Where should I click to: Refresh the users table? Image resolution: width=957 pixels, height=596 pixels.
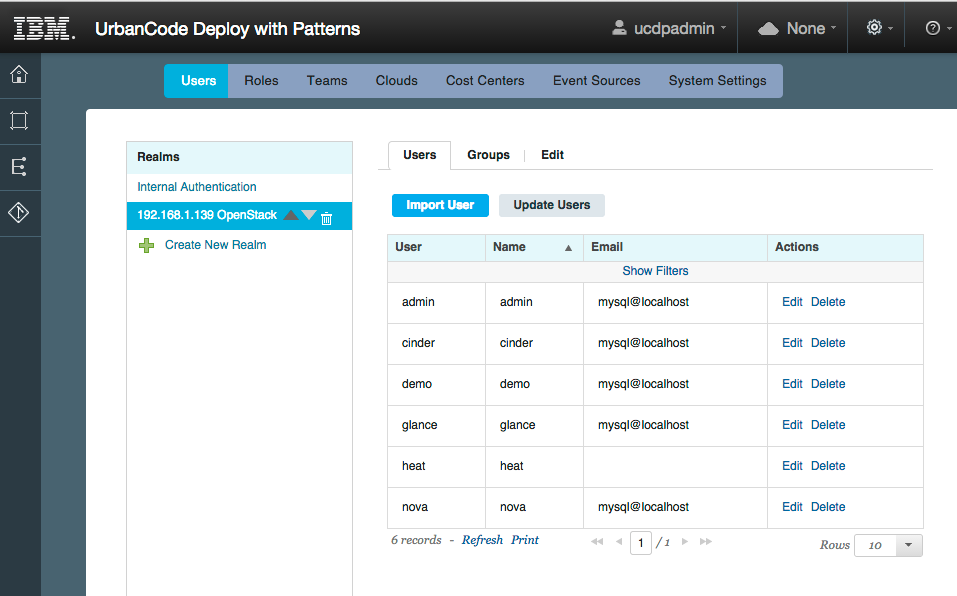(x=482, y=540)
